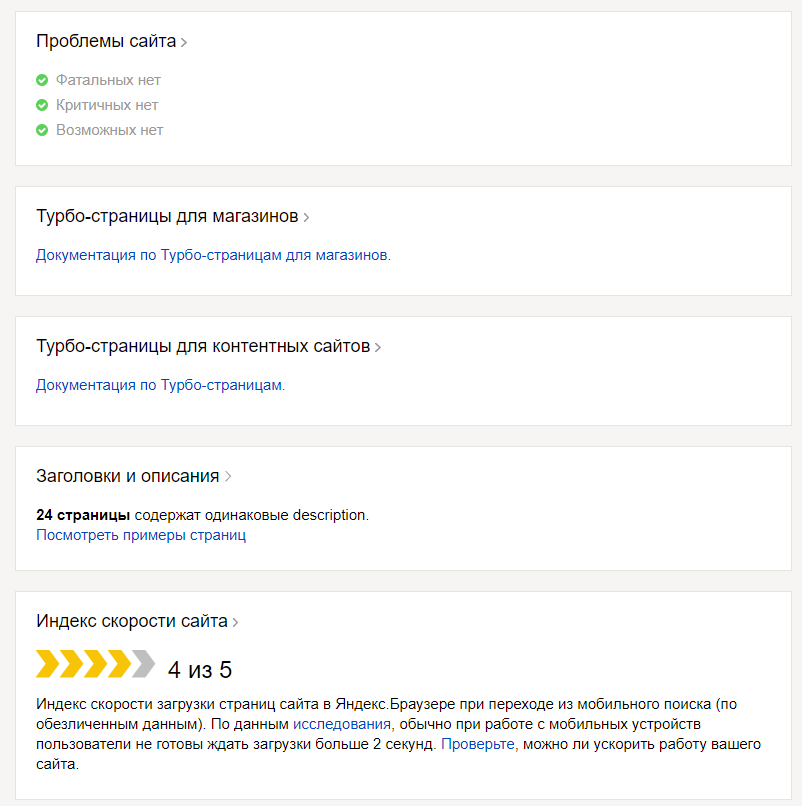
Task: Open Документация по Турбо-страницам link
Action: coord(160,385)
